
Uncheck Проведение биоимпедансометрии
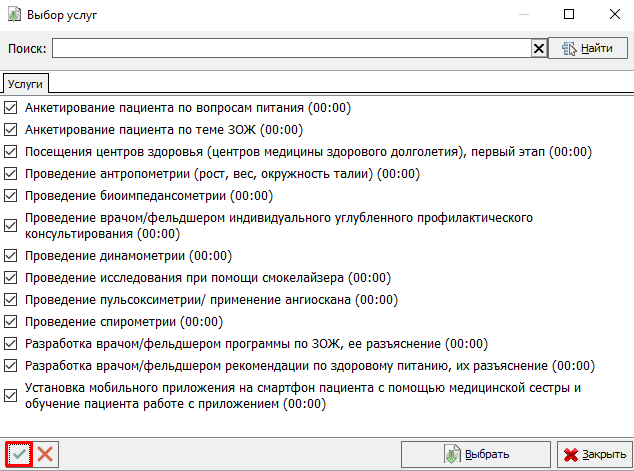(x=12, y=195)
